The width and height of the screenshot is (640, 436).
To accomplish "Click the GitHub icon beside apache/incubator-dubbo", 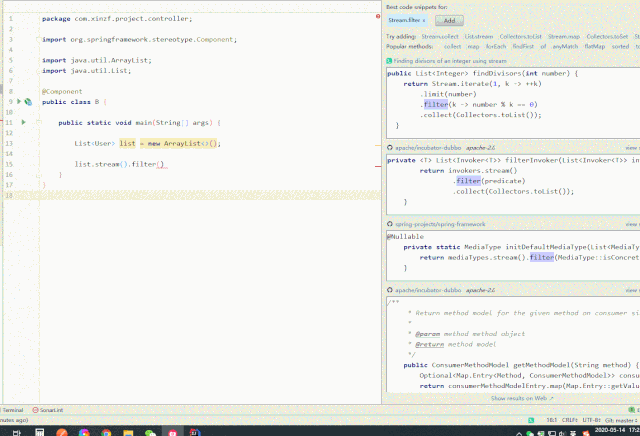I will click(390, 147).
